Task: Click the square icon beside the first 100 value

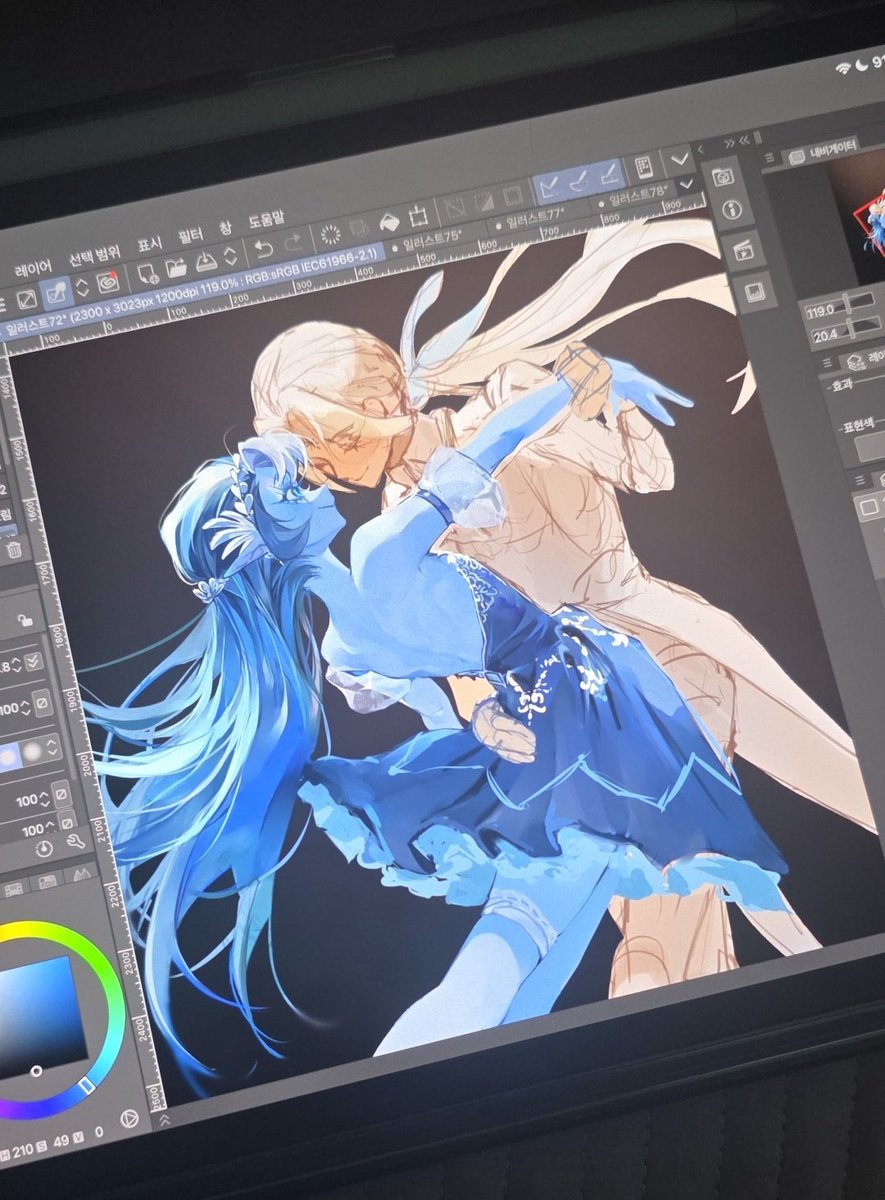Action: [x=43, y=705]
